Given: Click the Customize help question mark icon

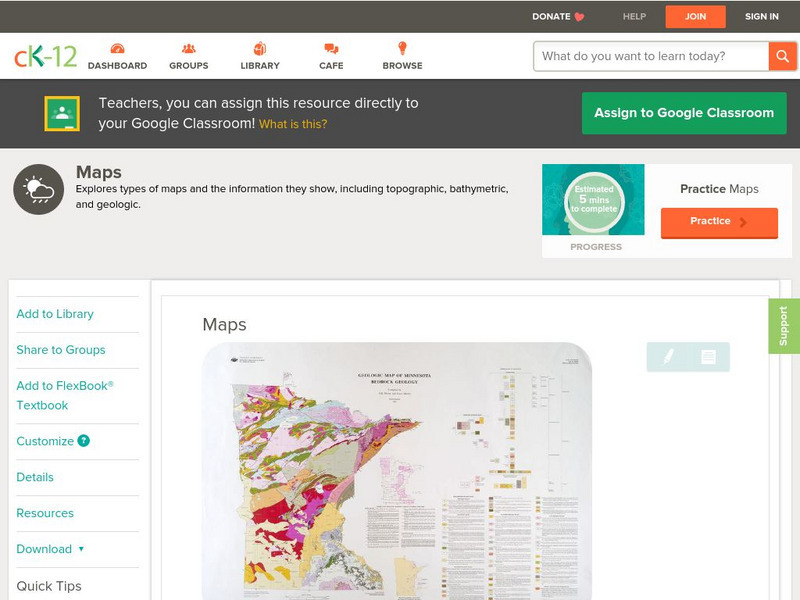Looking at the screenshot, I should 84,441.
